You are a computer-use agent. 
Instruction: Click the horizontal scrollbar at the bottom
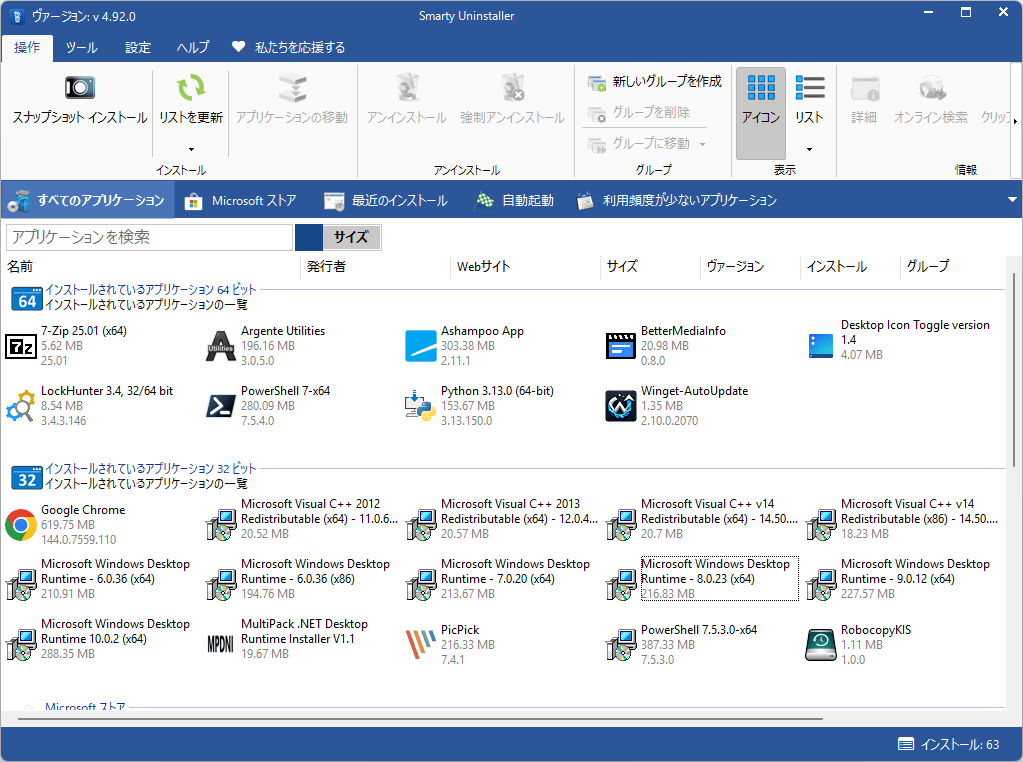point(420,718)
